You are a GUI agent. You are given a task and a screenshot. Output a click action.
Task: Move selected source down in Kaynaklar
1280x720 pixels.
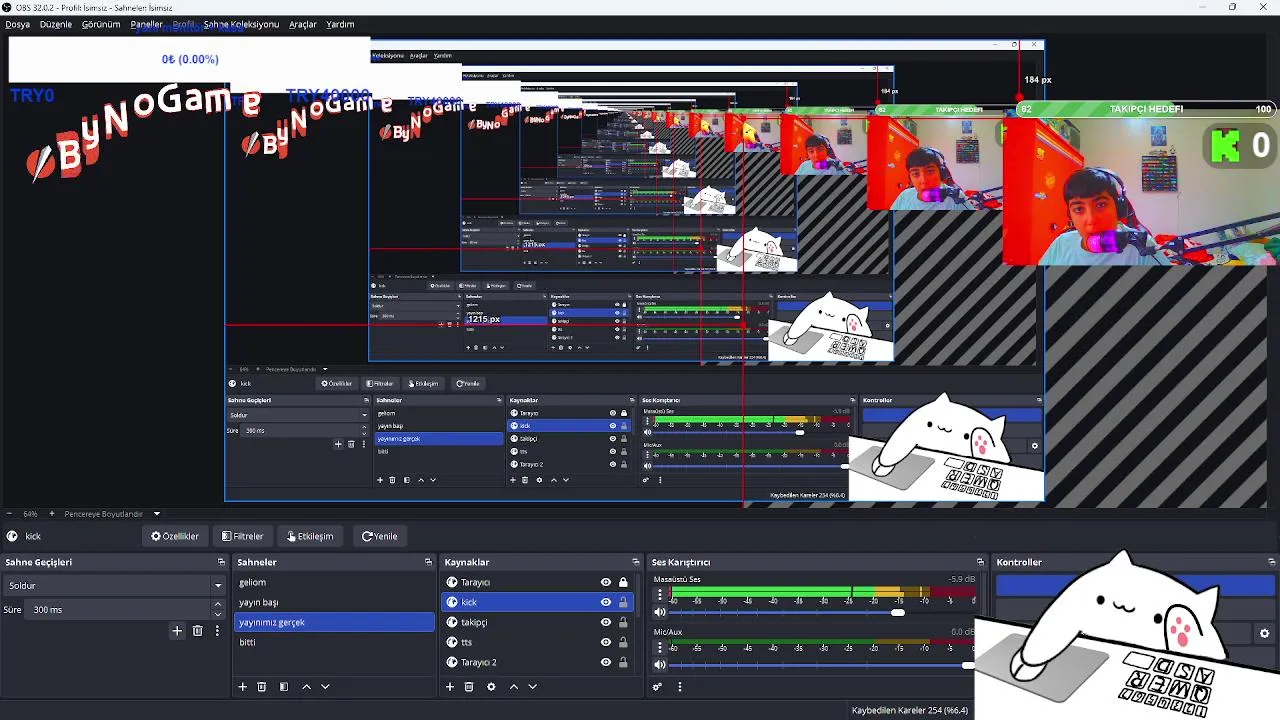tap(533, 687)
